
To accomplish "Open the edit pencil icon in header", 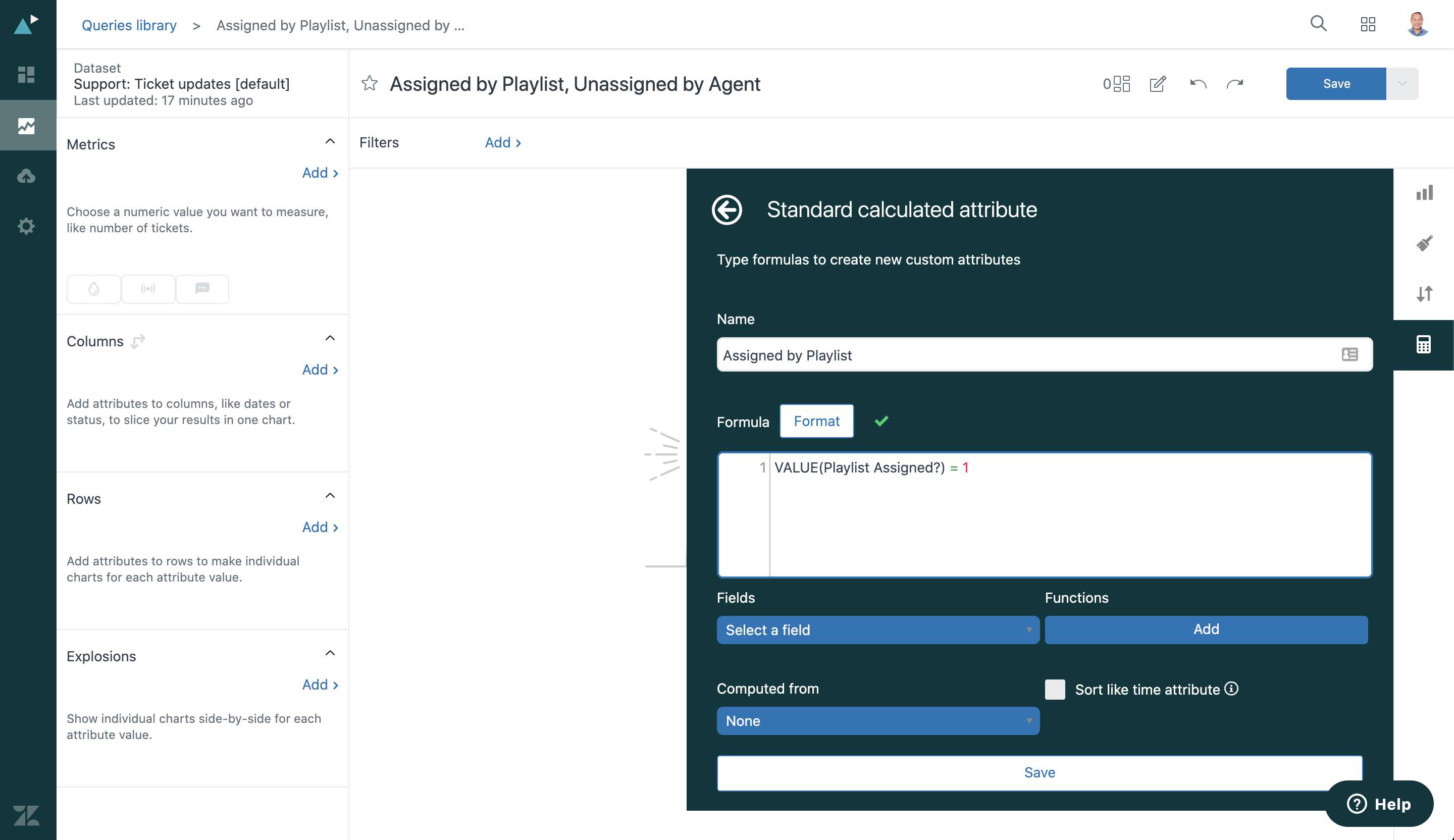I will click(1158, 84).
